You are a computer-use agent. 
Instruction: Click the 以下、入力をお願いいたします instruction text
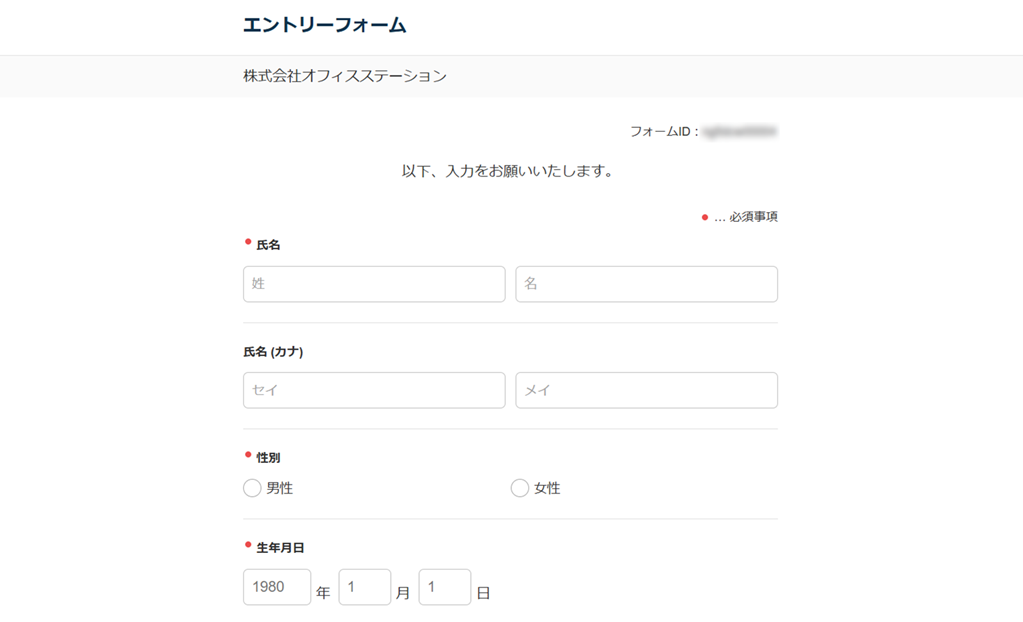point(507,172)
